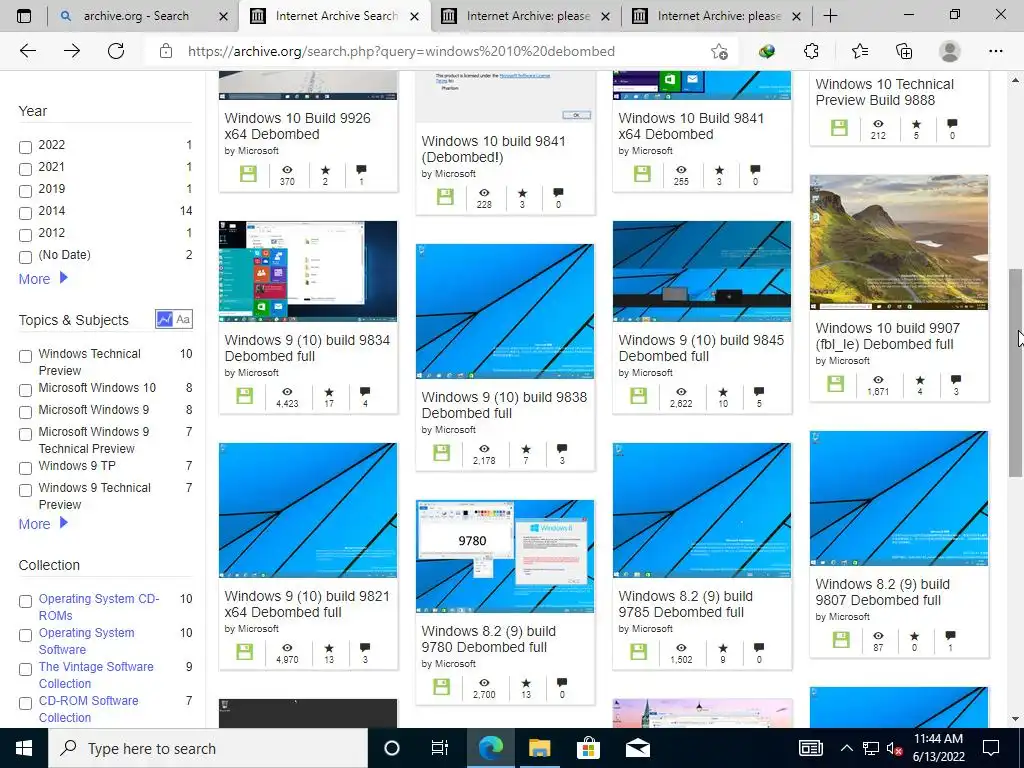Screen dimensions: 1024x768
Task: Open the notification center icon
Action: point(991,748)
